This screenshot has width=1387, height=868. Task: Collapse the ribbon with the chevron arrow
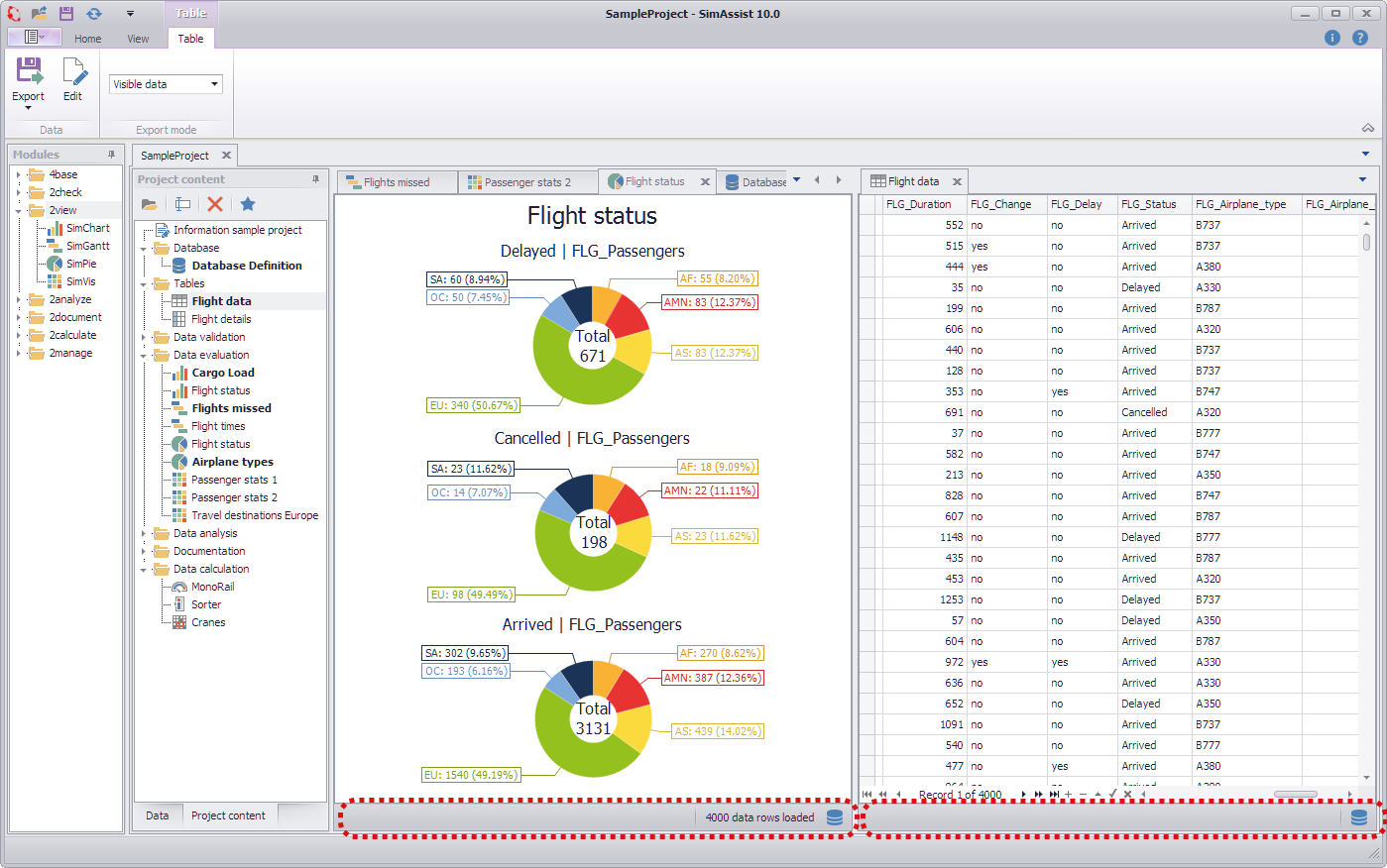tap(1368, 128)
